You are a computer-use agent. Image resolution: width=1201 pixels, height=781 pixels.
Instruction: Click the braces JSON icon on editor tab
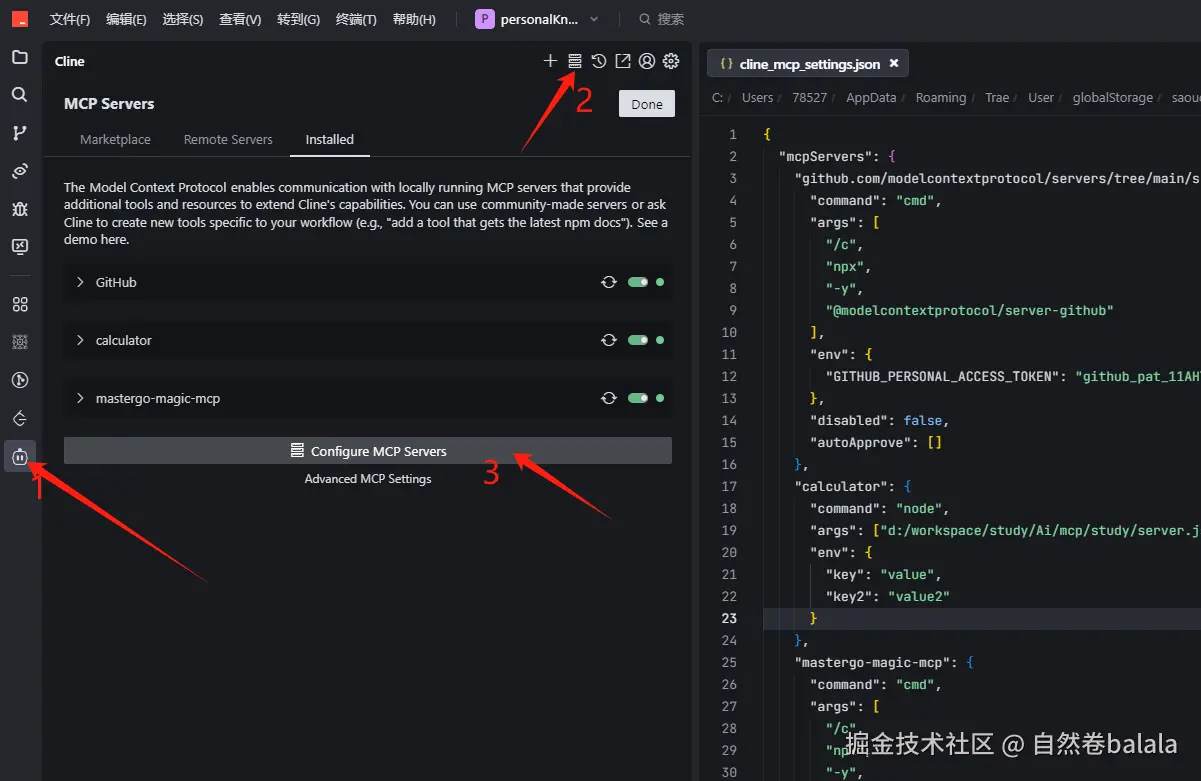(727, 64)
